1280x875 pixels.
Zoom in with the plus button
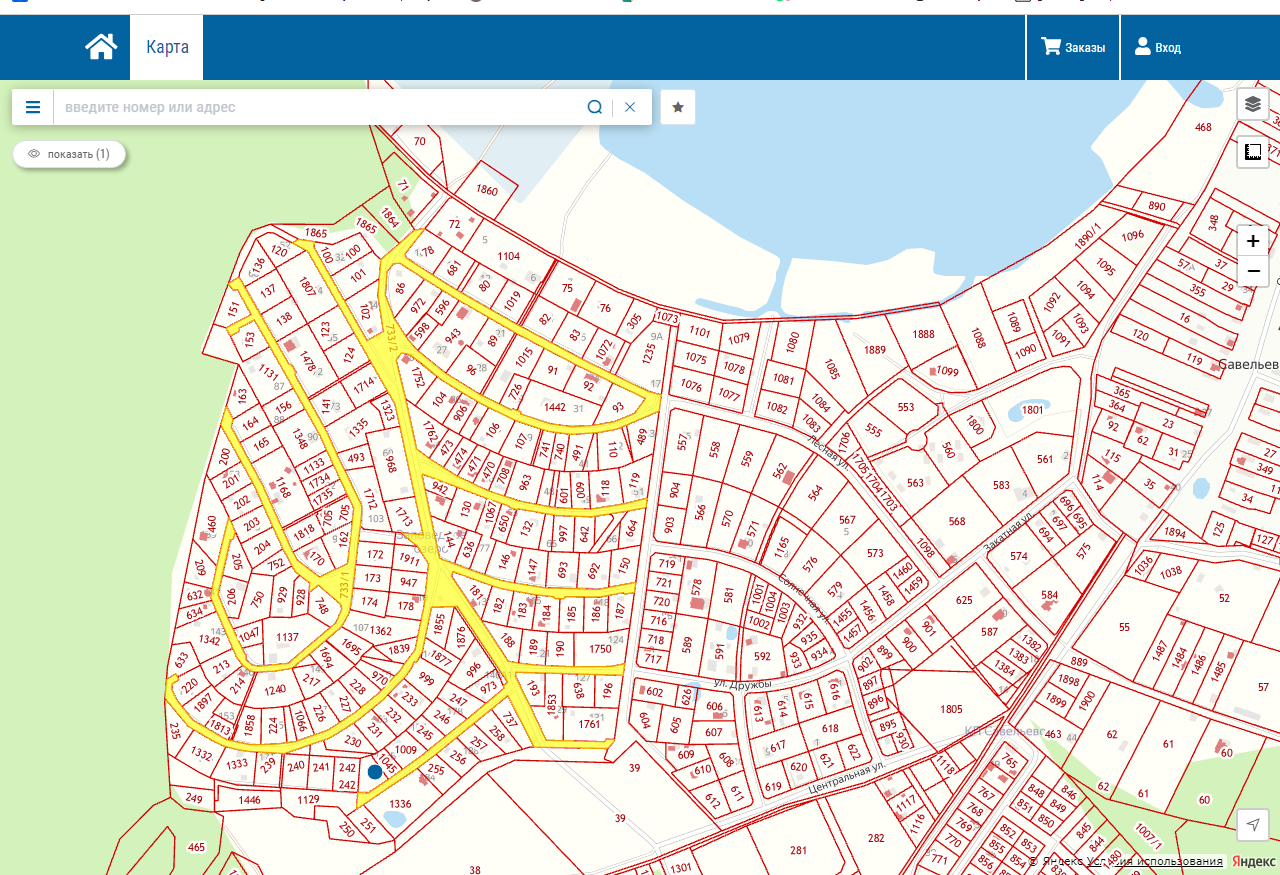coord(1253,241)
